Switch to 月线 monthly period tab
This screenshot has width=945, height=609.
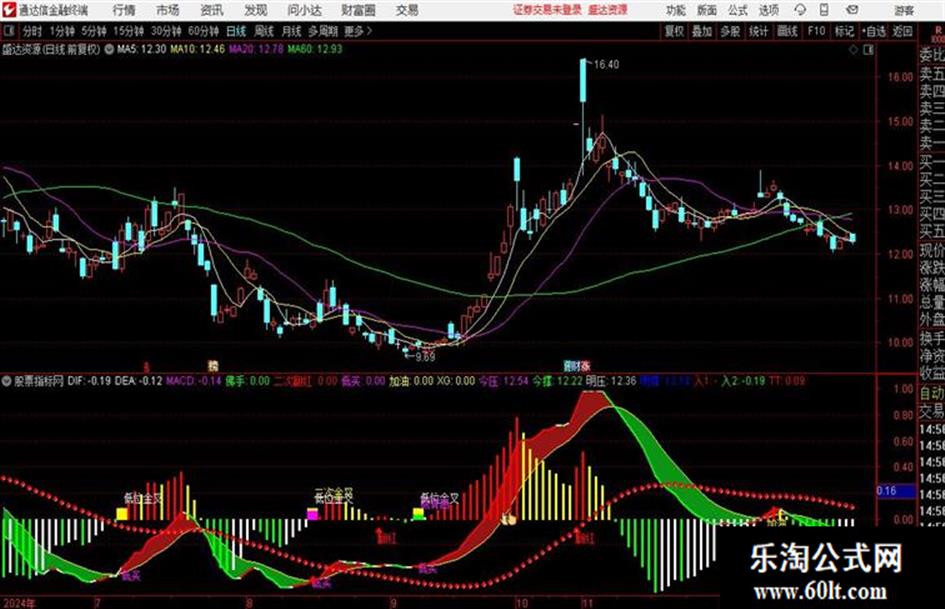pos(292,31)
